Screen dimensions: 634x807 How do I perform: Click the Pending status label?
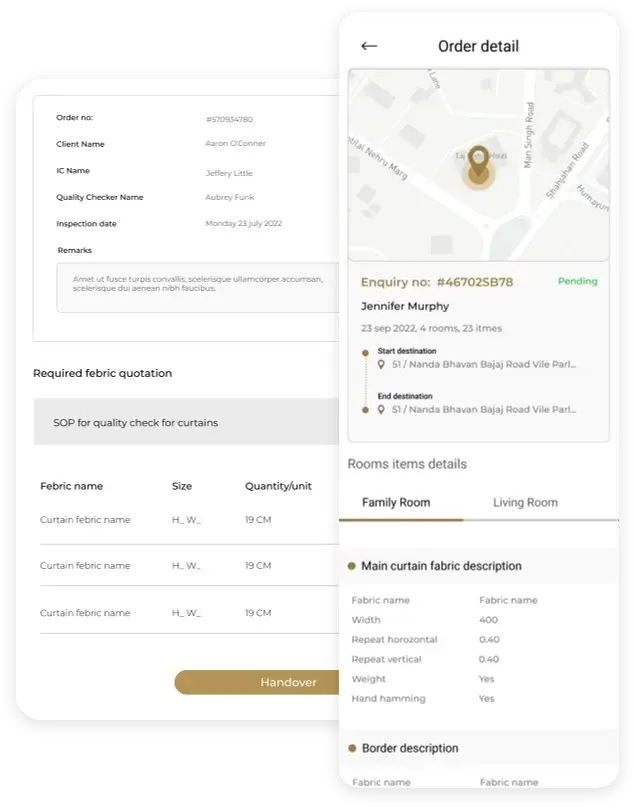click(577, 281)
